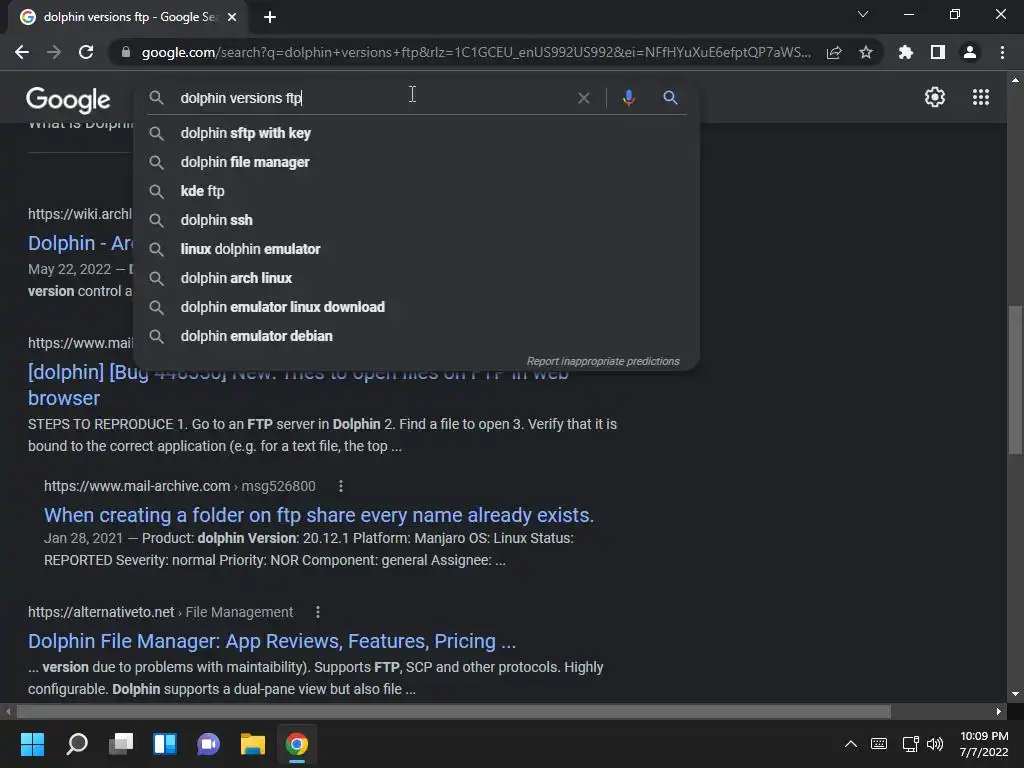Open volume control in system tray
Screen dimensions: 1024x768
pyautogui.click(x=935, y=744)
